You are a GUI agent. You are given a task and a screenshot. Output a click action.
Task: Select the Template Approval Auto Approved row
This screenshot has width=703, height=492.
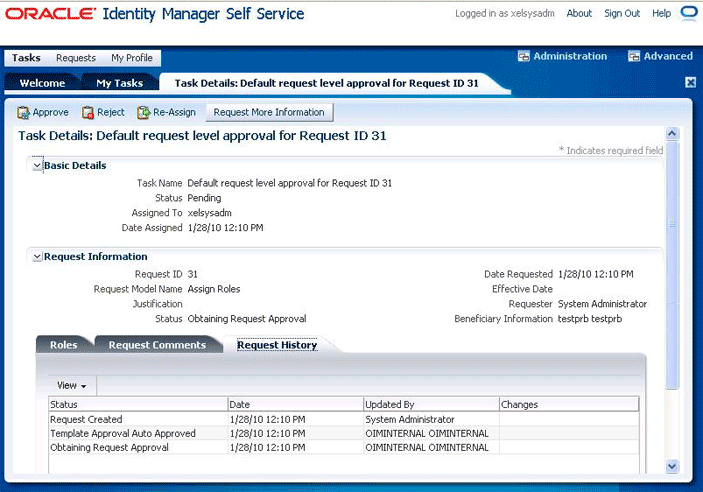coord(344,433)
